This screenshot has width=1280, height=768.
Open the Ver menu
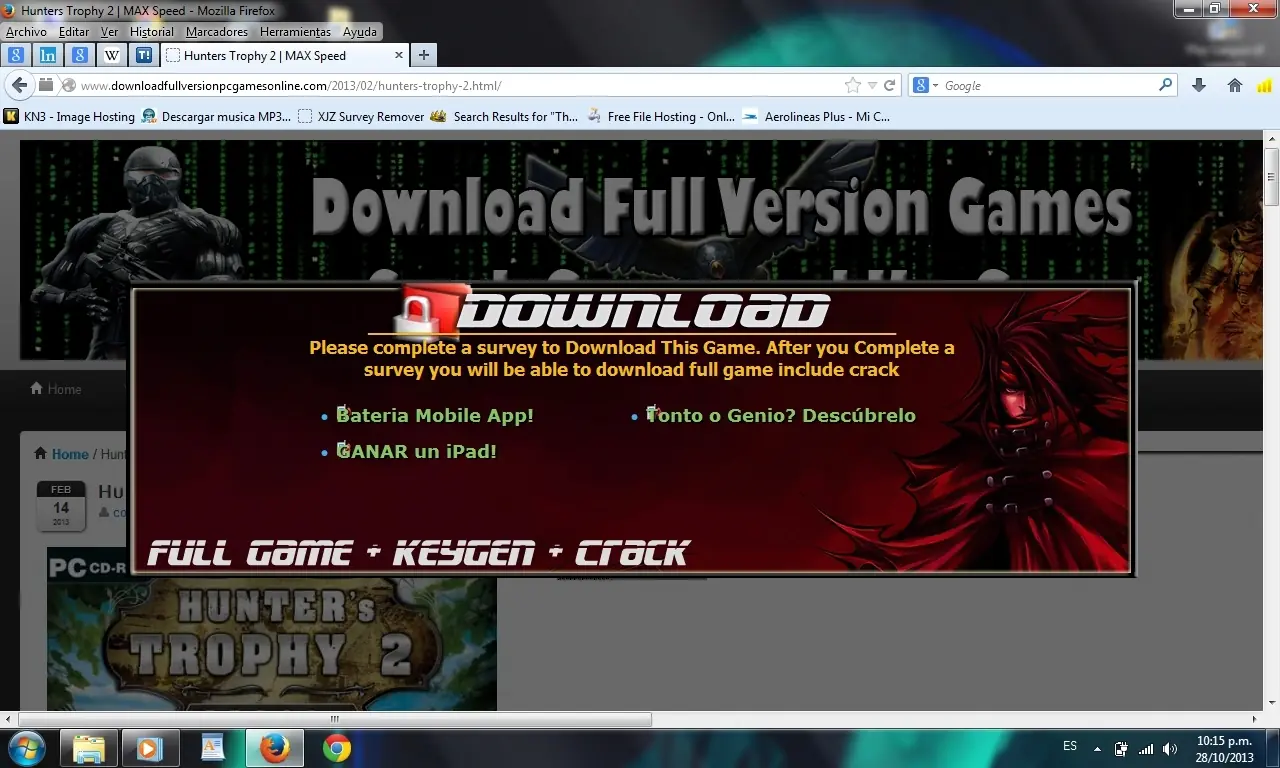click(109, 32)
